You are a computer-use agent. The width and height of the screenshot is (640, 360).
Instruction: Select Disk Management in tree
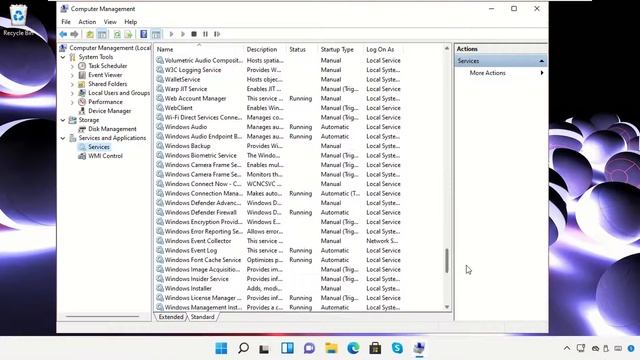pos(112,129)
